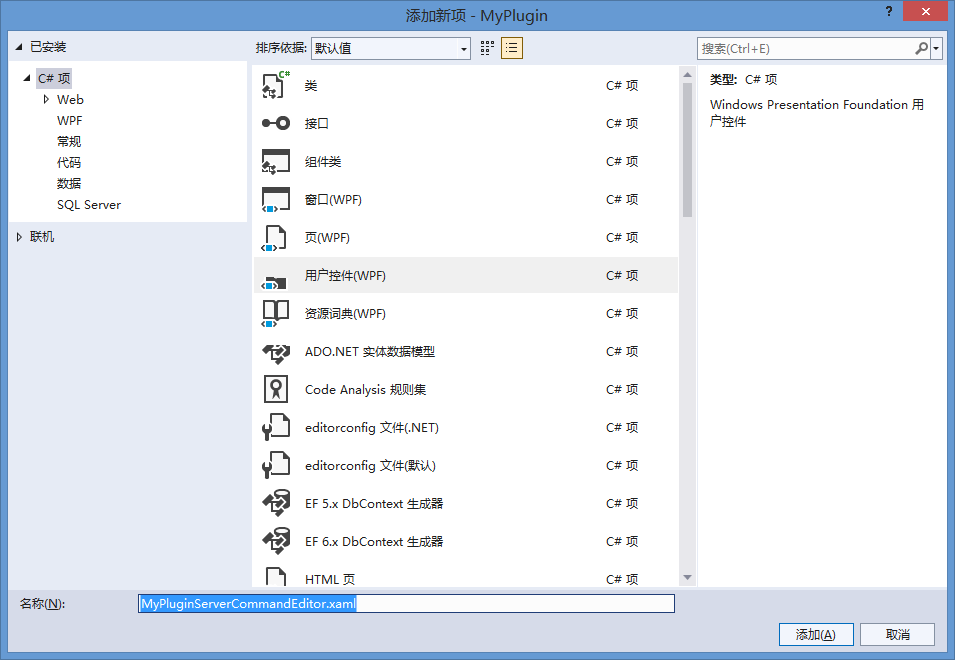The image size is (955, 660).
Task: Select the Web category
Action: pyautogui.click(x=70, y=100)
